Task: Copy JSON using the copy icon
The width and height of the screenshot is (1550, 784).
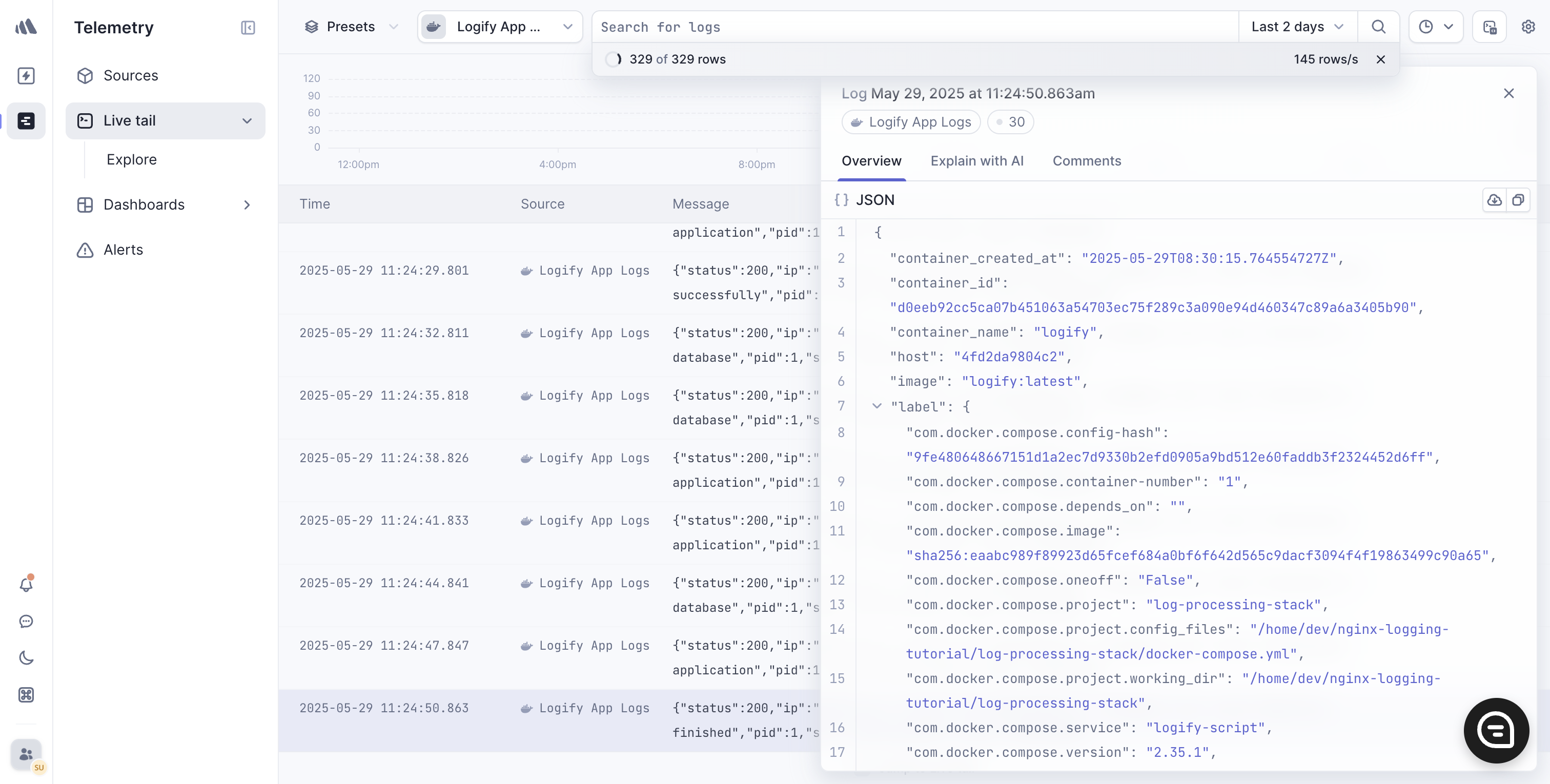Action: (1518, 200)
